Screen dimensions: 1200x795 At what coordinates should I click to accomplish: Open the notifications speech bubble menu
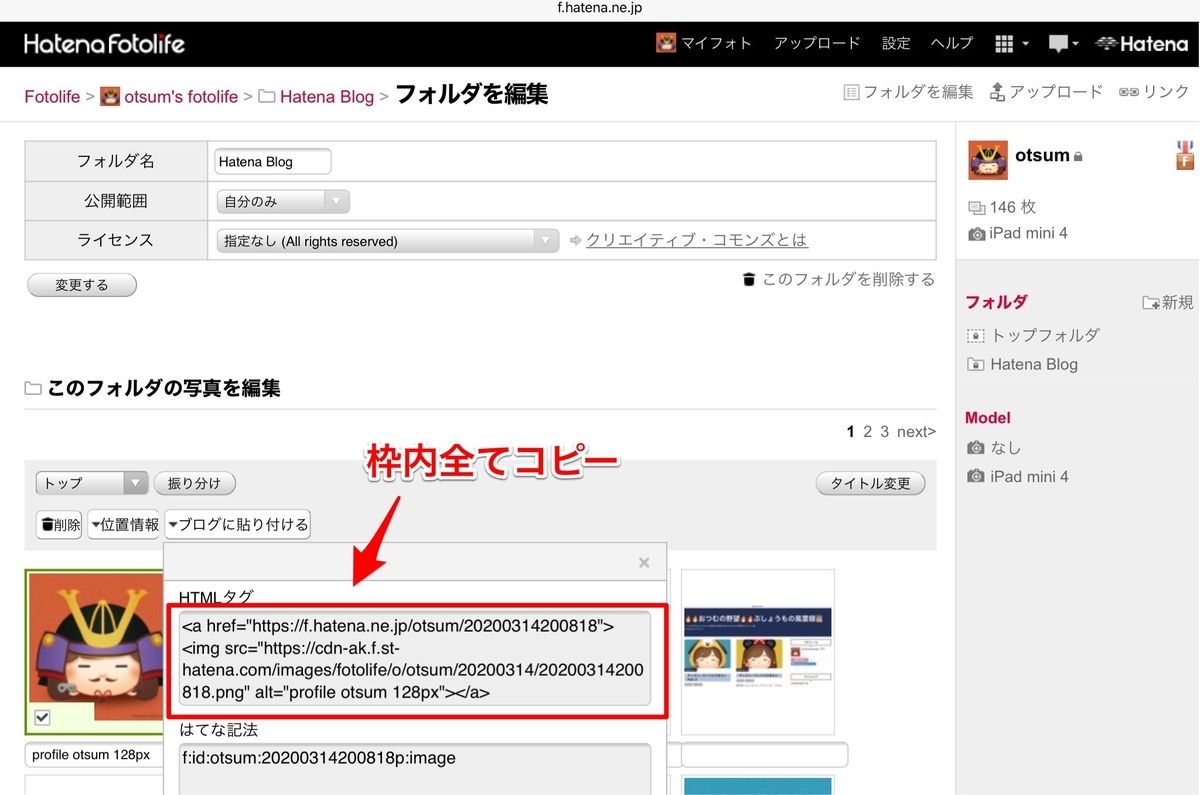click(1063, 44)
